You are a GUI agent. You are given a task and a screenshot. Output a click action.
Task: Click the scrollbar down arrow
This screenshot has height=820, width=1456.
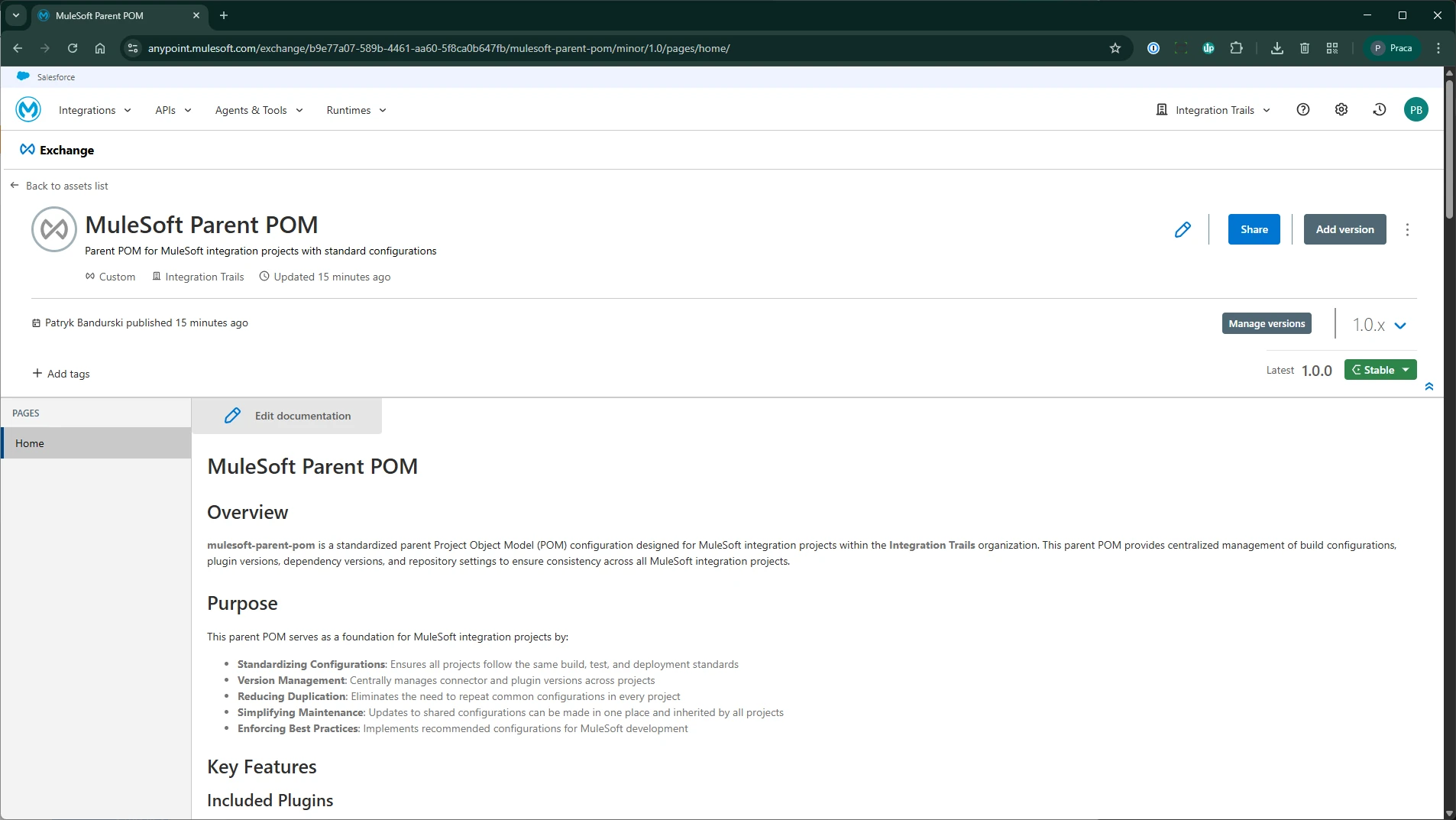tap(1449, 813)
